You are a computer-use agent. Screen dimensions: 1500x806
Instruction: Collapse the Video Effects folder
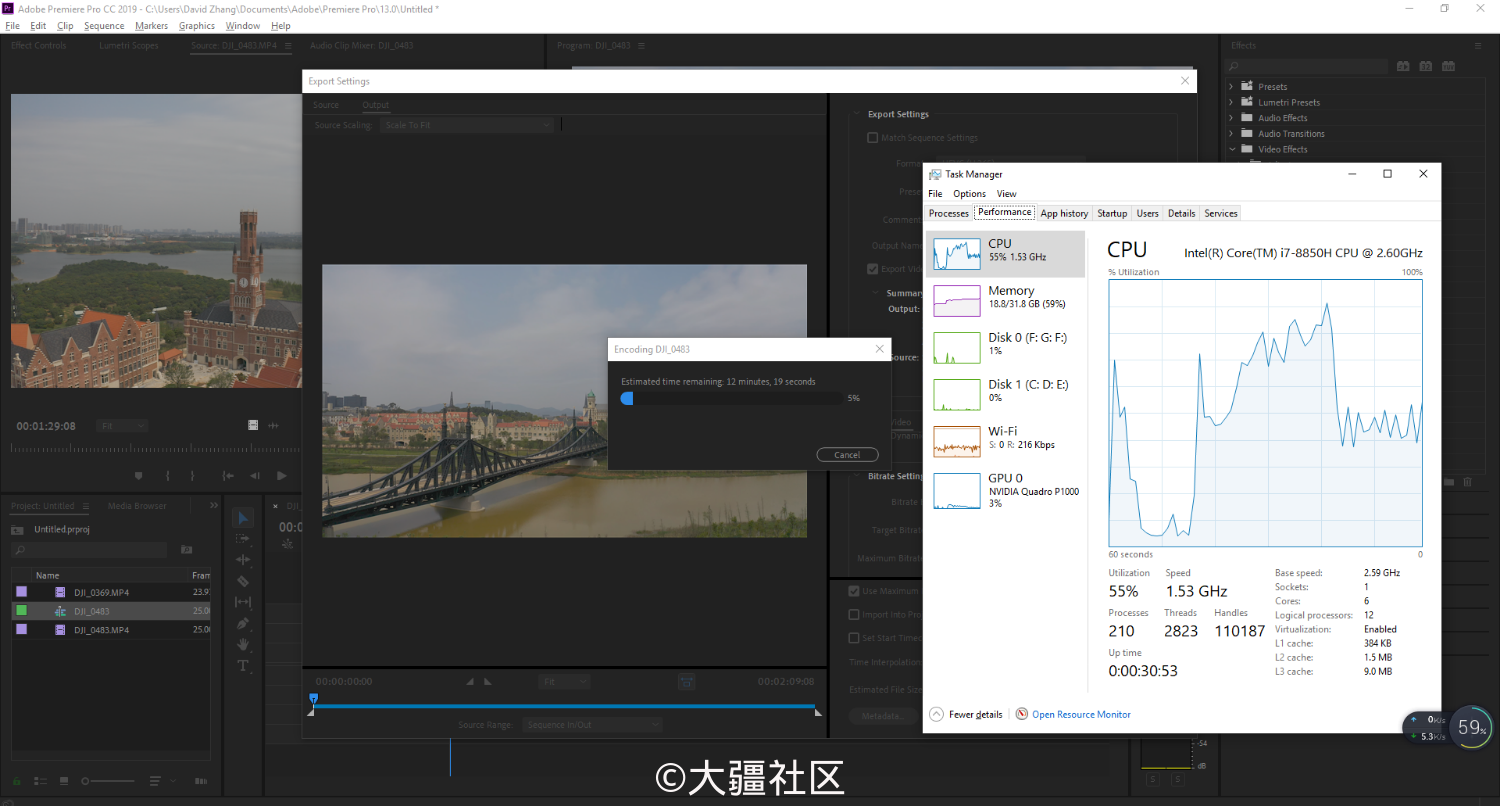[x=1231, y=149]
